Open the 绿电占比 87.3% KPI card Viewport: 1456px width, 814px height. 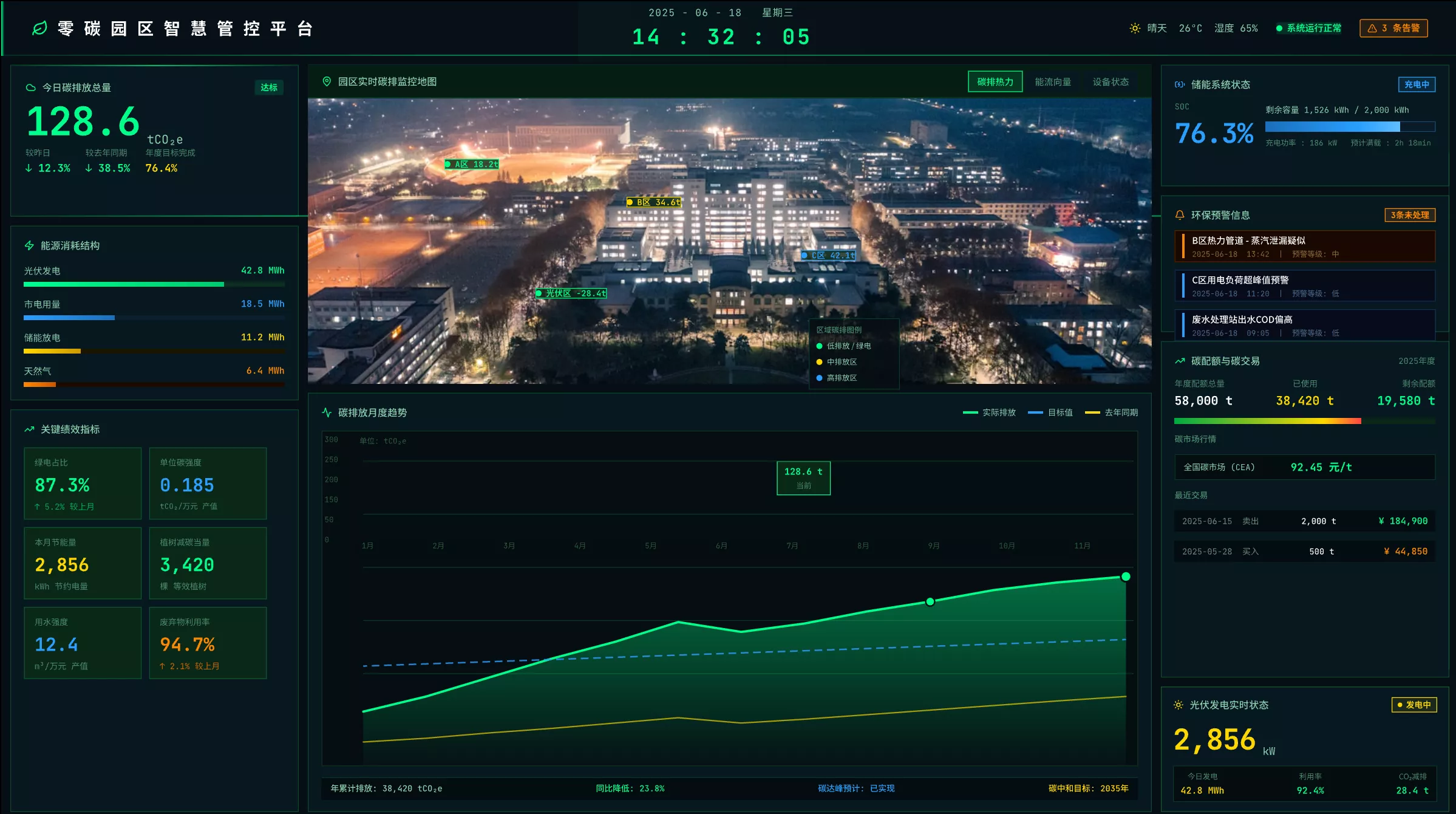83,484
